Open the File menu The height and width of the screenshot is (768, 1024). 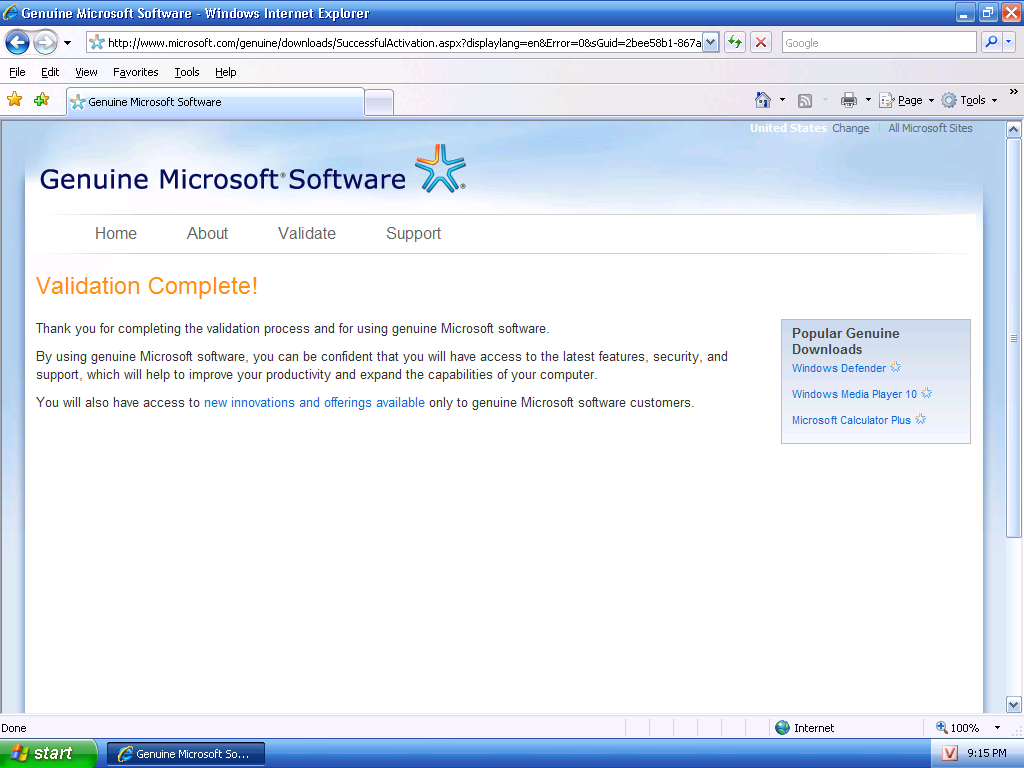pos(17,72)
